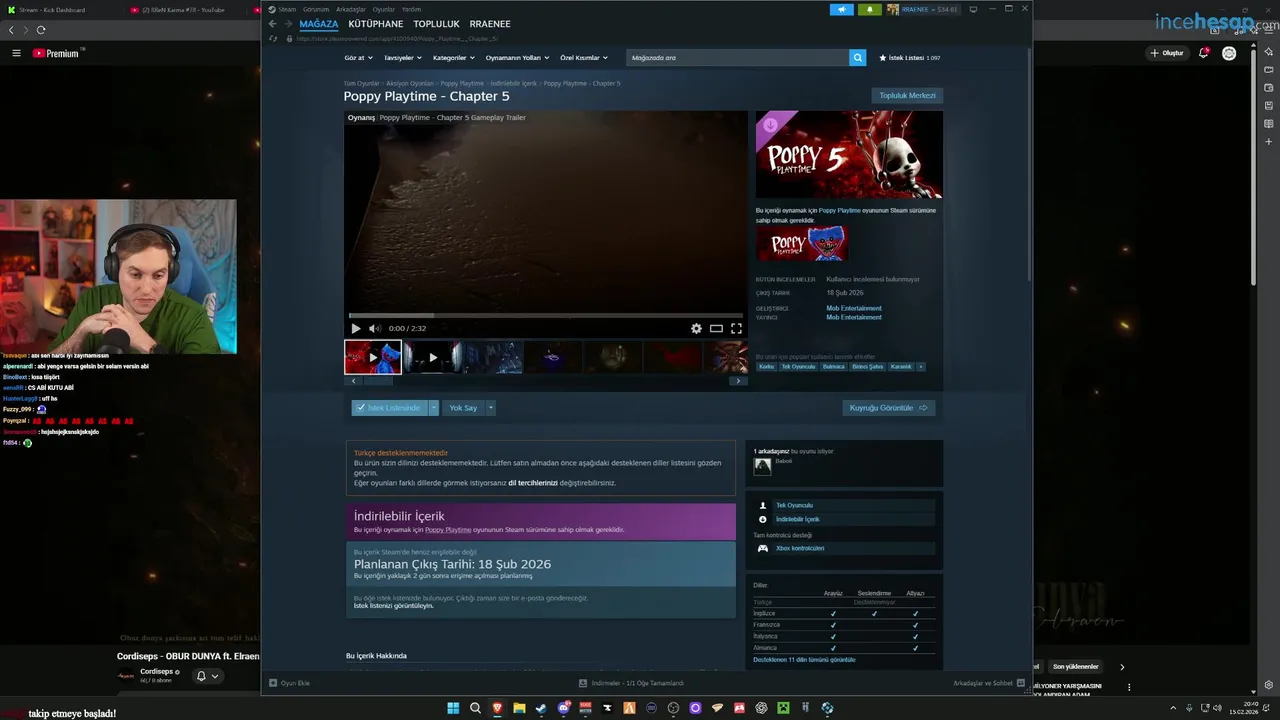Open the Oyunlar menu

384,9
